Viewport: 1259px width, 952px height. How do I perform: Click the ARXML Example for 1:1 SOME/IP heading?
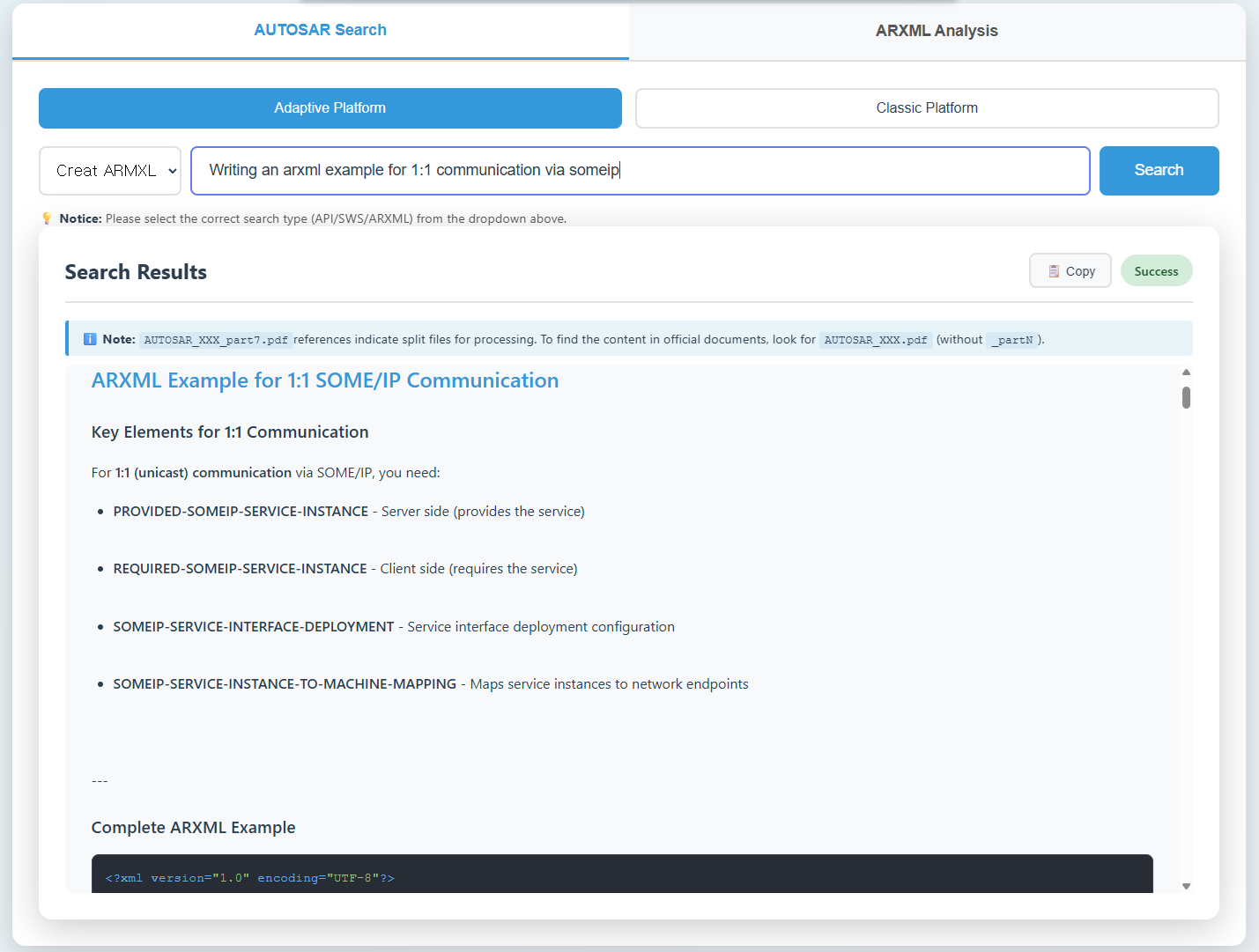(x=325, y=380)
